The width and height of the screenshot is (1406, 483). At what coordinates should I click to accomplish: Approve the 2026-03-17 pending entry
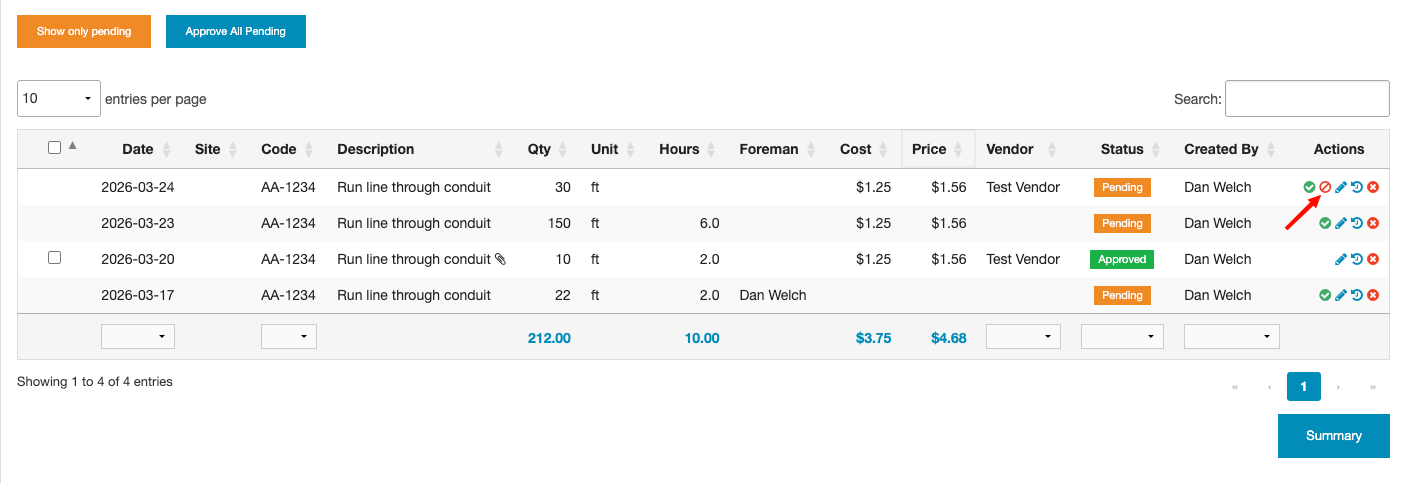pyautogui.click(x=1325, y=295)
